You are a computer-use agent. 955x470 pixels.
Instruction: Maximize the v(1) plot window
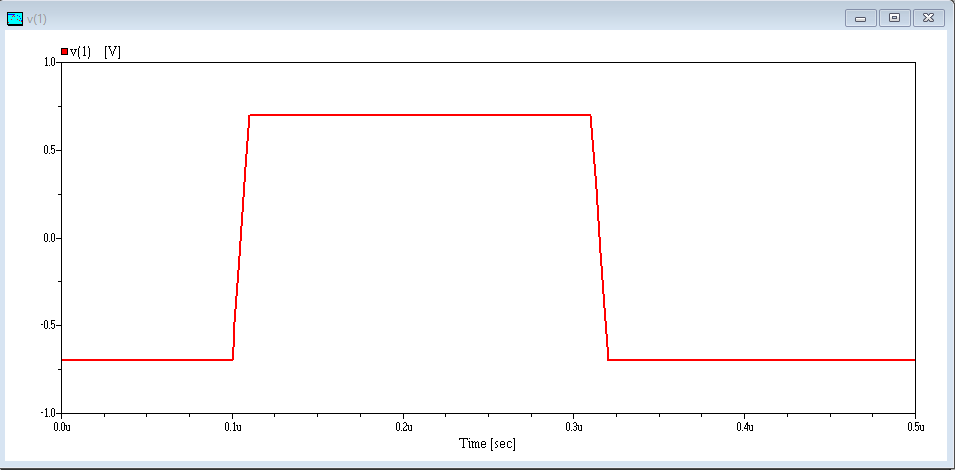click(x=895, y=18)
